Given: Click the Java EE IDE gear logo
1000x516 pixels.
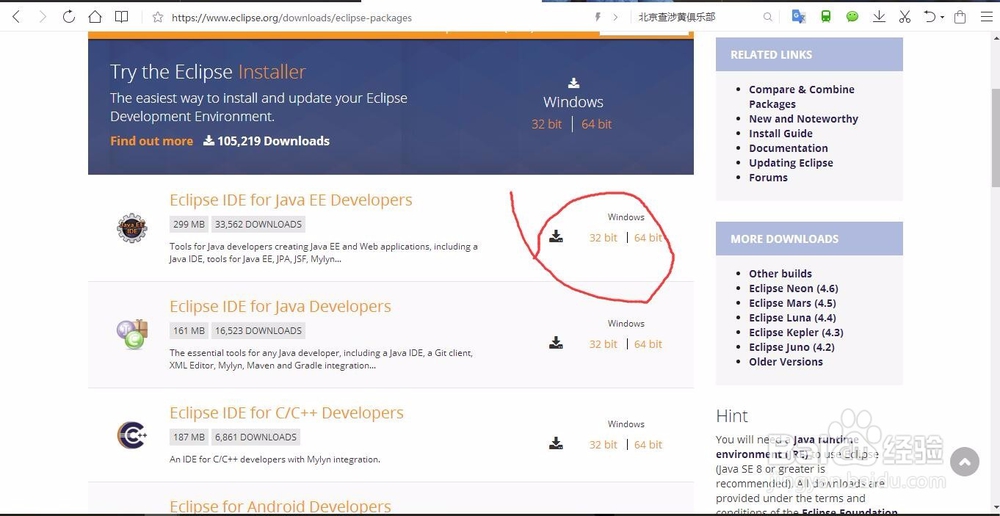Looking at the screenshot, I should click(x=132, y=228).
